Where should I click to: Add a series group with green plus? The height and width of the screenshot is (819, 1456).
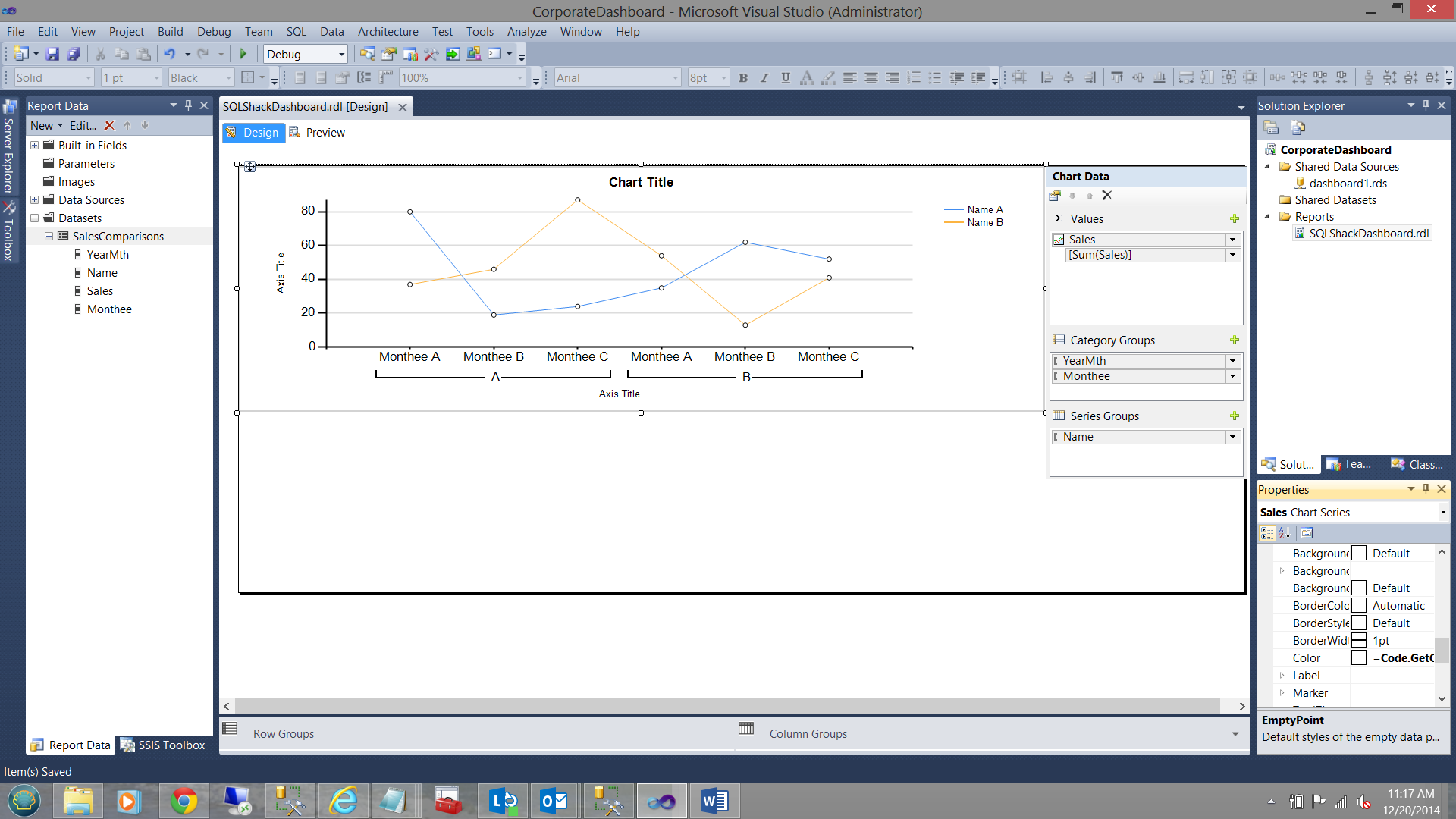point(1235,416)
